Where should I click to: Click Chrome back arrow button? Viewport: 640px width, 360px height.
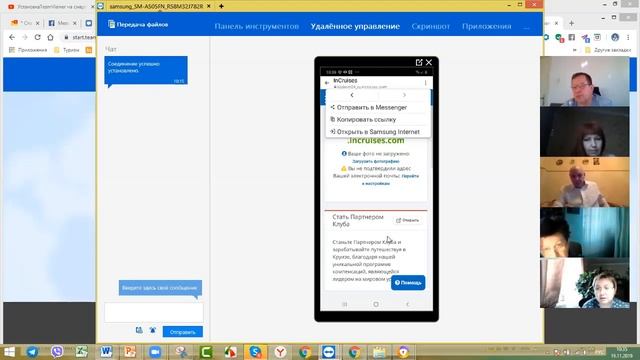[12, 37]
